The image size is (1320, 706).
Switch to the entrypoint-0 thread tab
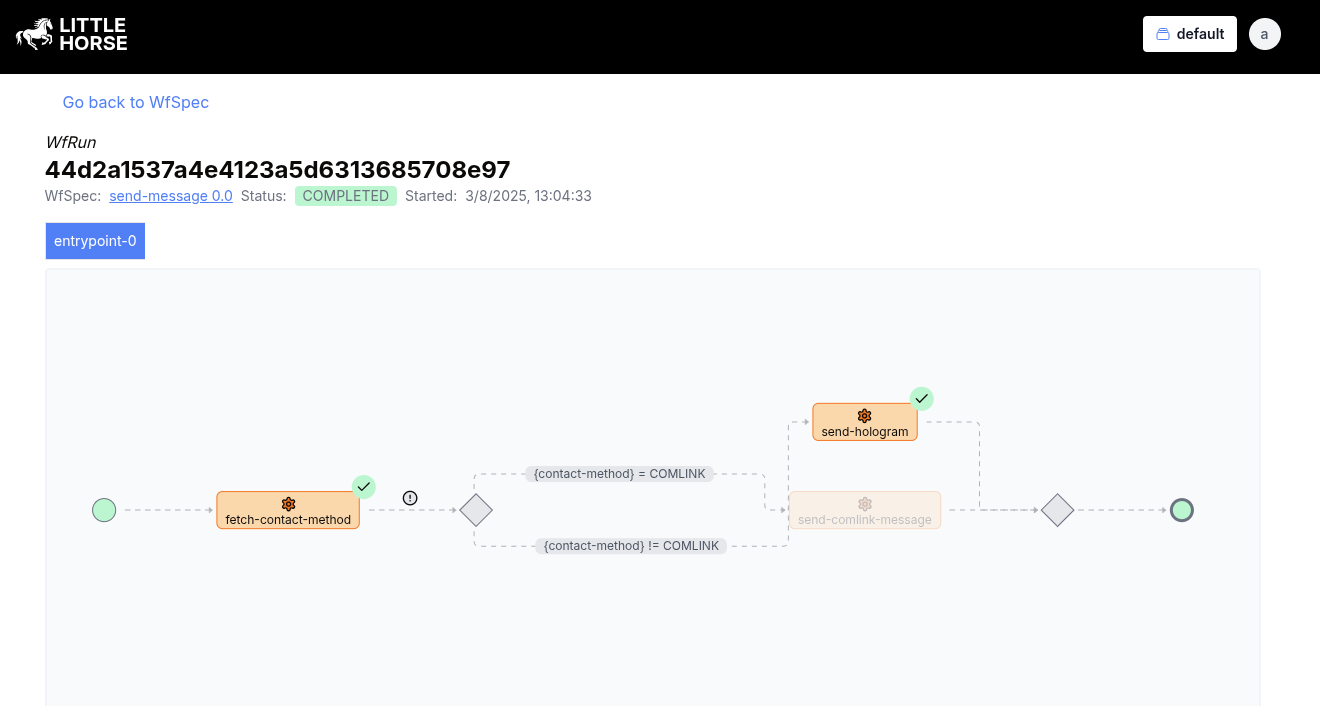pos(95,240)
